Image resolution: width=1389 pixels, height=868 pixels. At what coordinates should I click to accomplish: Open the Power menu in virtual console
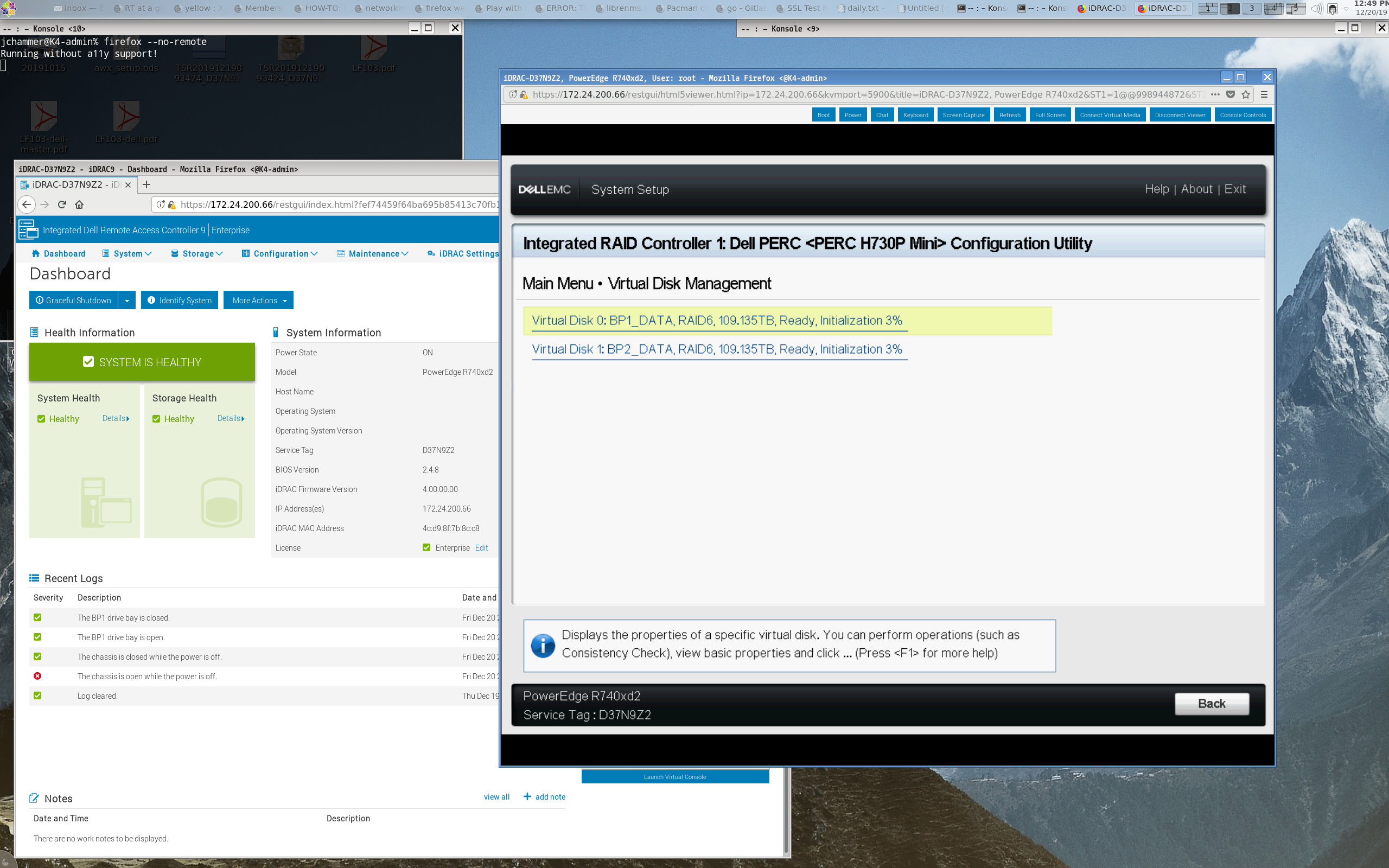point(853,115)
